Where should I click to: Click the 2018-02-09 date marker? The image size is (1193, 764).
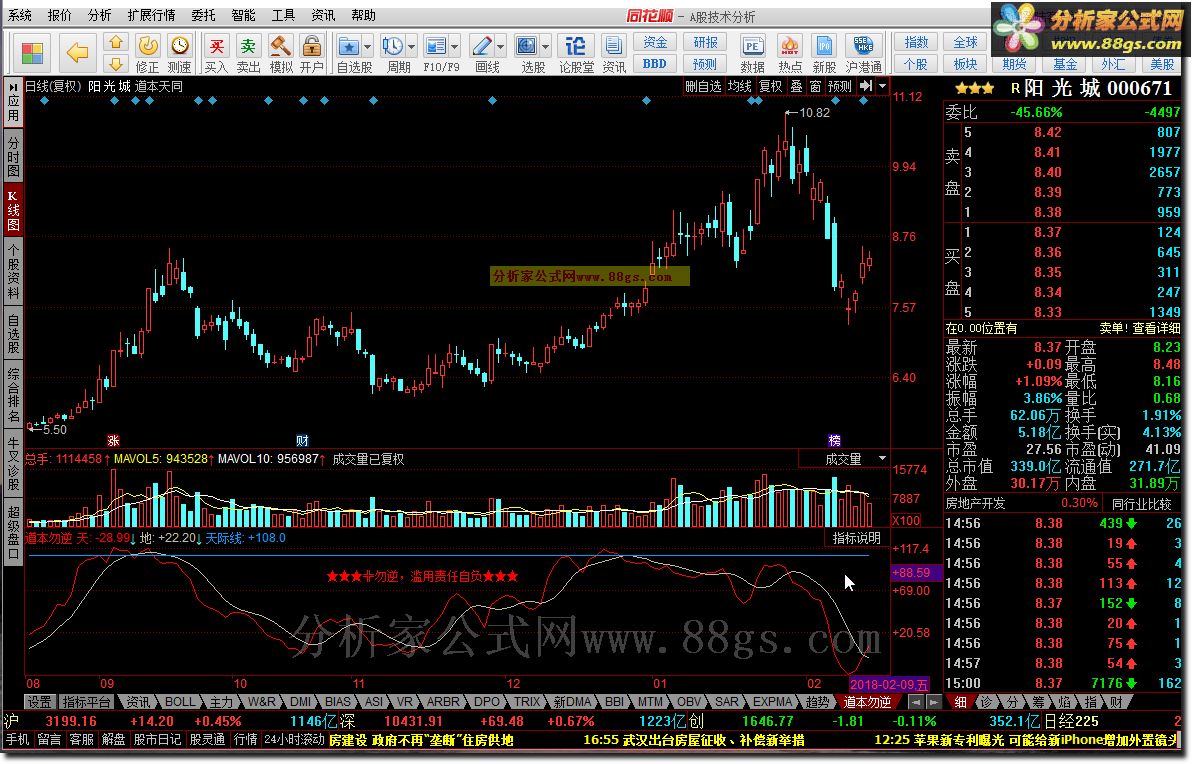[x=889, y=685]
